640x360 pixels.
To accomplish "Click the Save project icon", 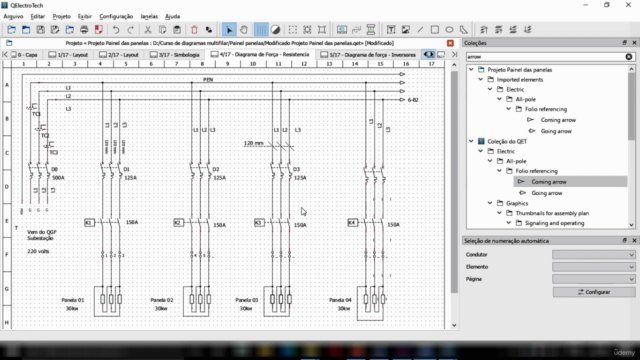I will (x=40, y=29).
